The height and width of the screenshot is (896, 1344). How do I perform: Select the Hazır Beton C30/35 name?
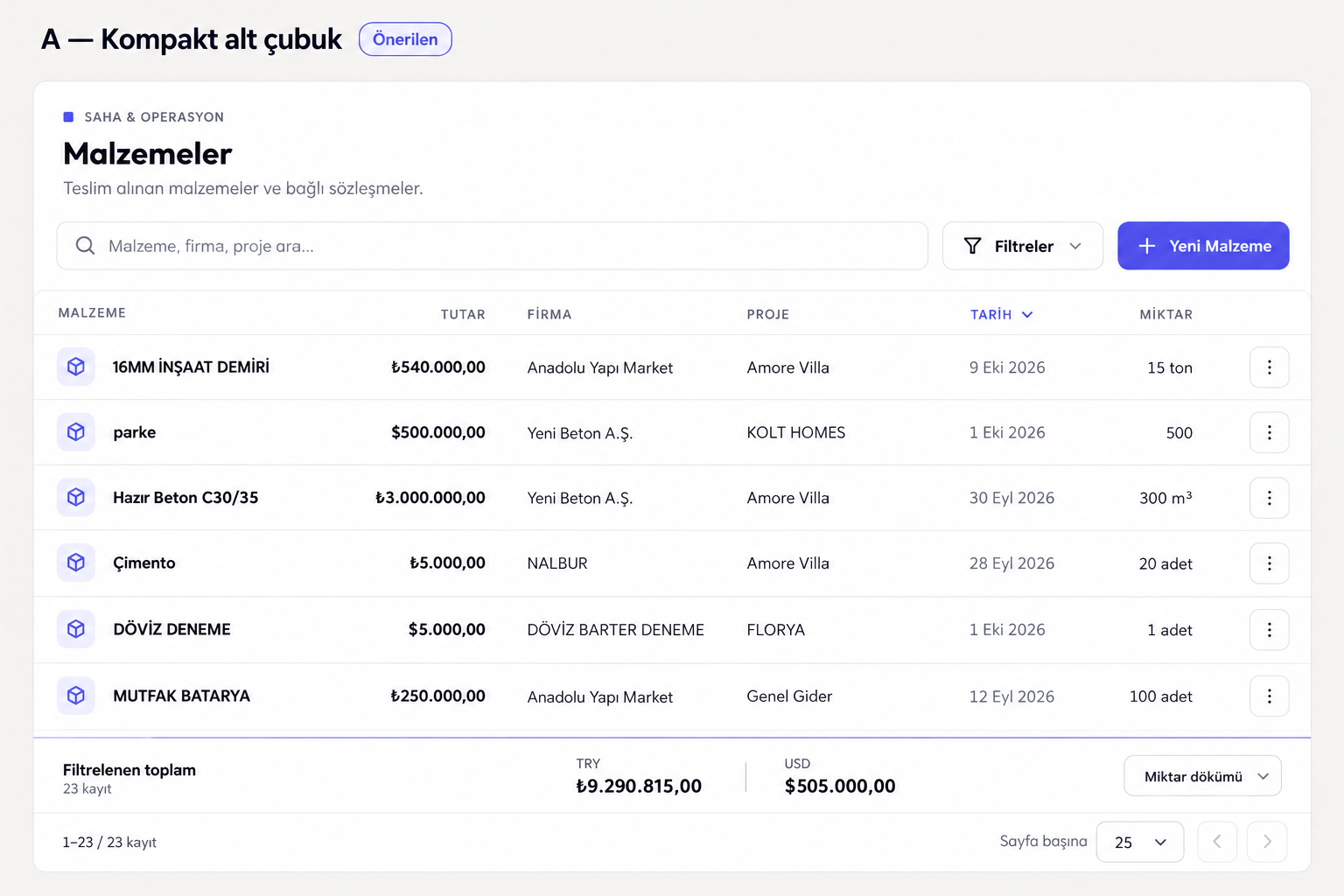coord(185,497)
